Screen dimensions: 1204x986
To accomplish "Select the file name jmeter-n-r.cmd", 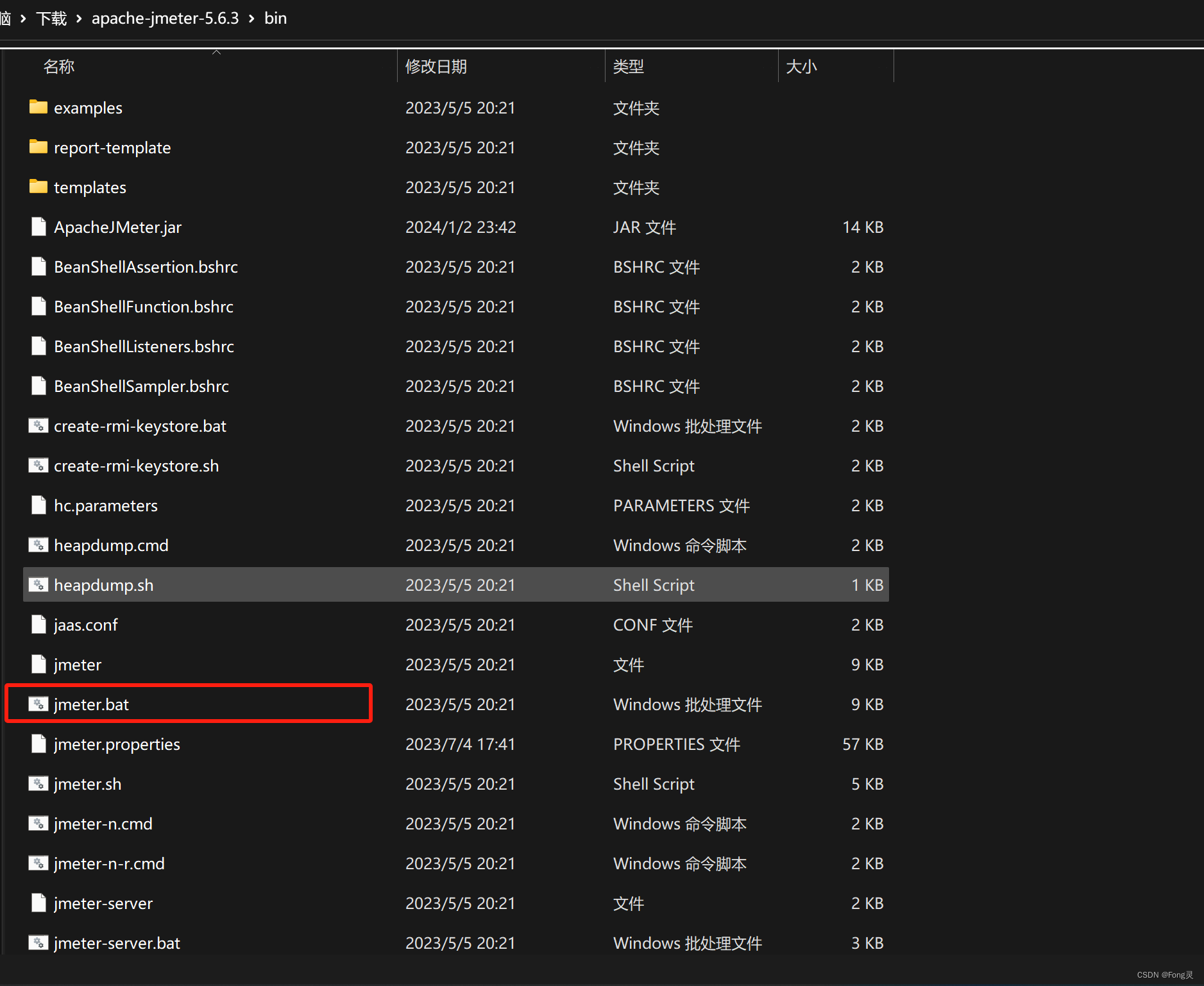I will point(109,863).
